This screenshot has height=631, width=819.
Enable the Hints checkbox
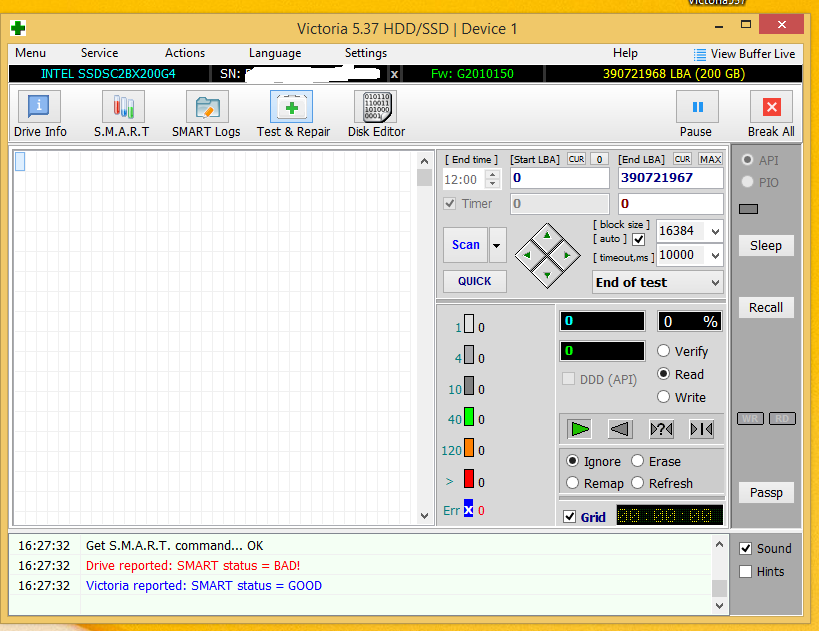point(745,571)
